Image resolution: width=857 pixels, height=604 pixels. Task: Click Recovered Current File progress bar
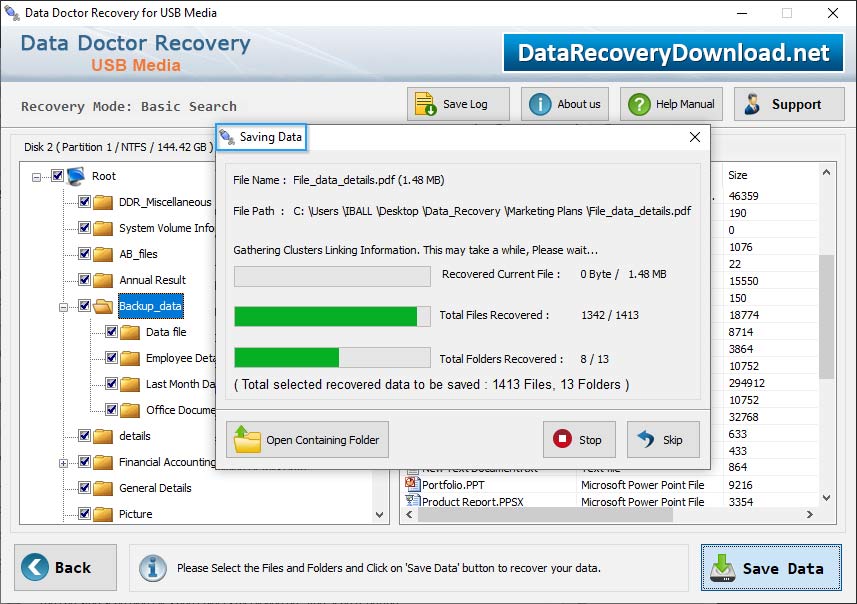pyautogui.click(x=332, y=277)
